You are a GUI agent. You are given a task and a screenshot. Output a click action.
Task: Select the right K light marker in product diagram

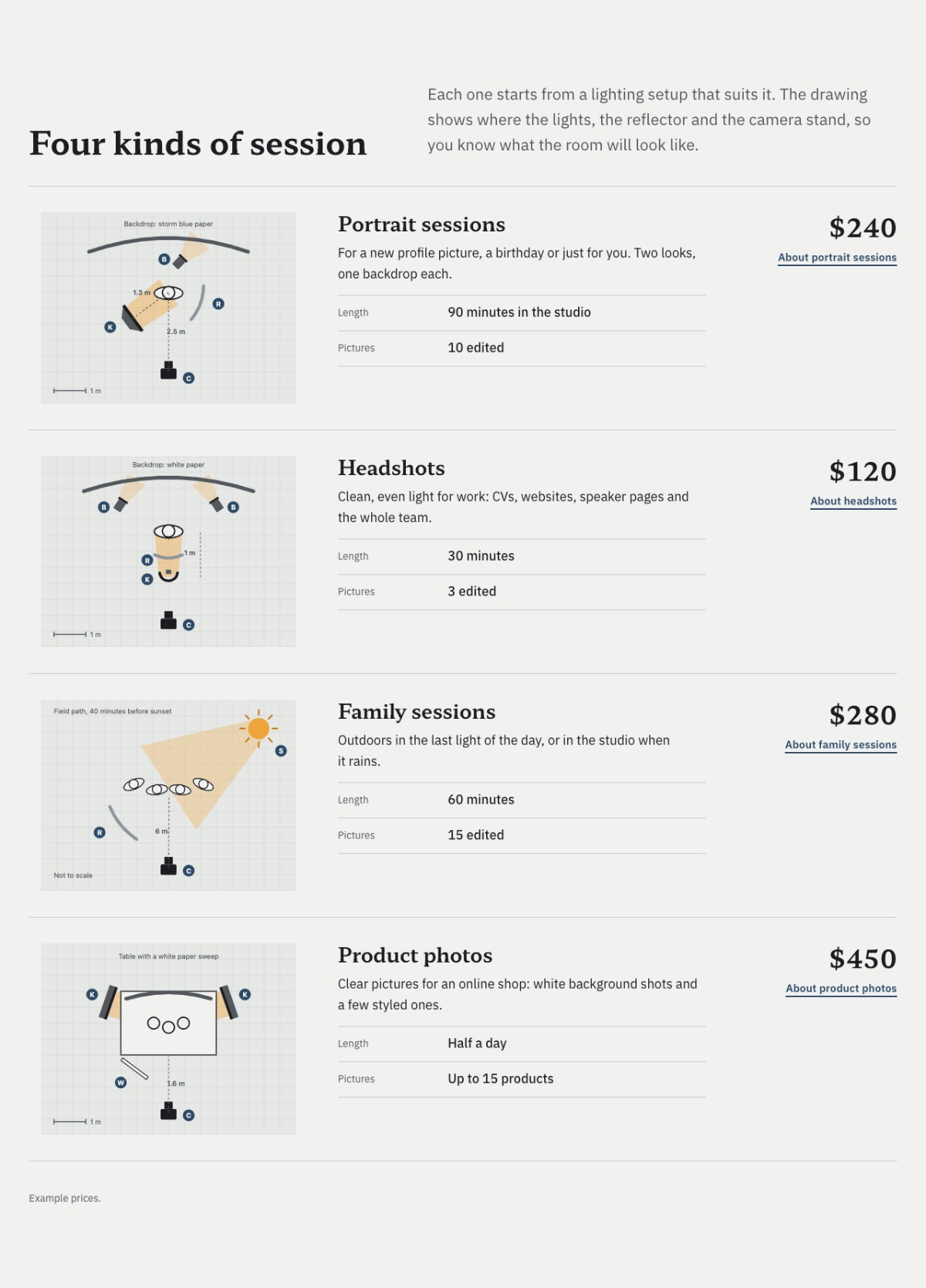245,994
